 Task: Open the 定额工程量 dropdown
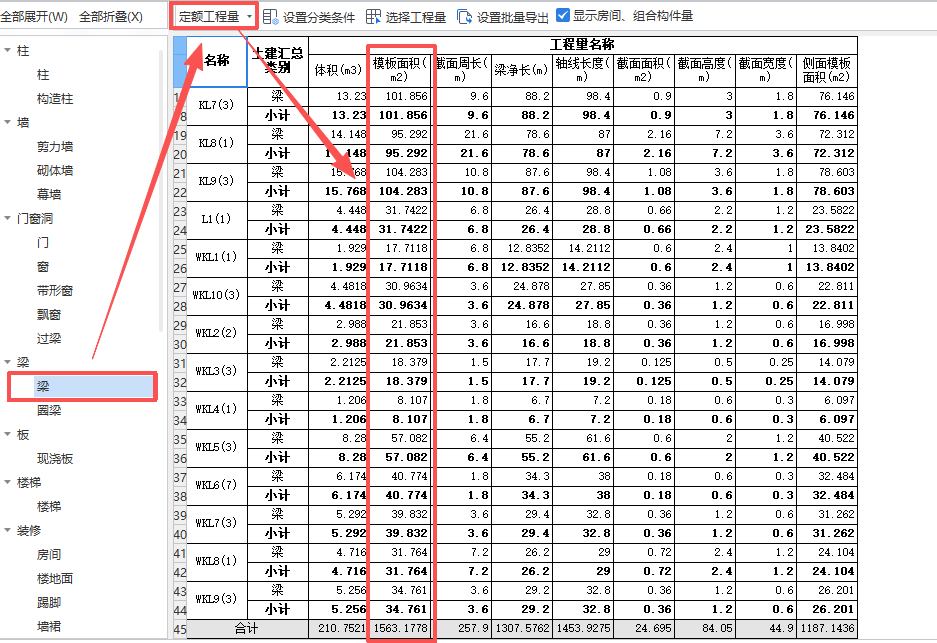tap(216, 17)
